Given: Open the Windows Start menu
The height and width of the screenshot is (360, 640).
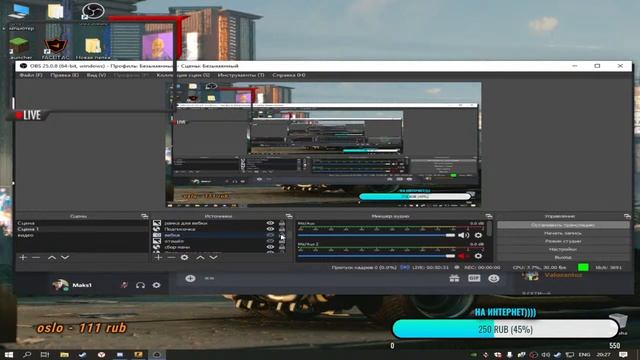Looking at the screenshot, I should tap(8, 355).
